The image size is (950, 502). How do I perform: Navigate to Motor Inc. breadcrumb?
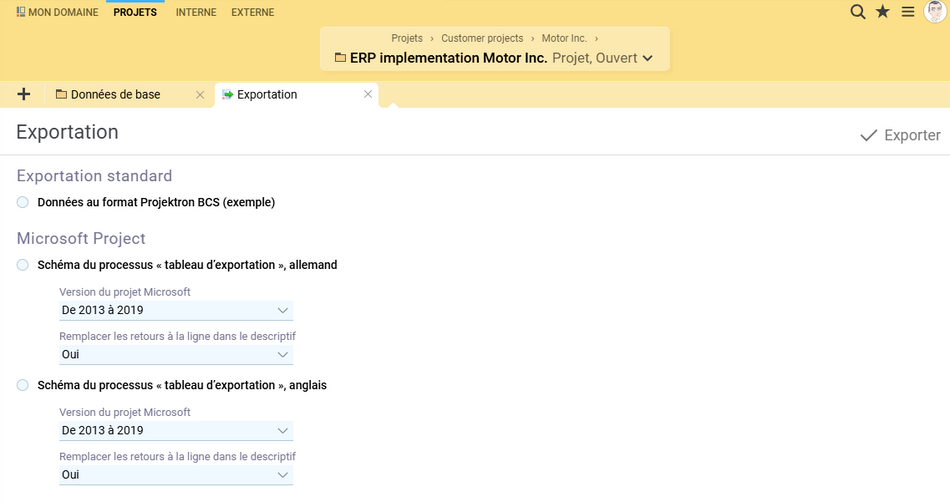(564, 38)
